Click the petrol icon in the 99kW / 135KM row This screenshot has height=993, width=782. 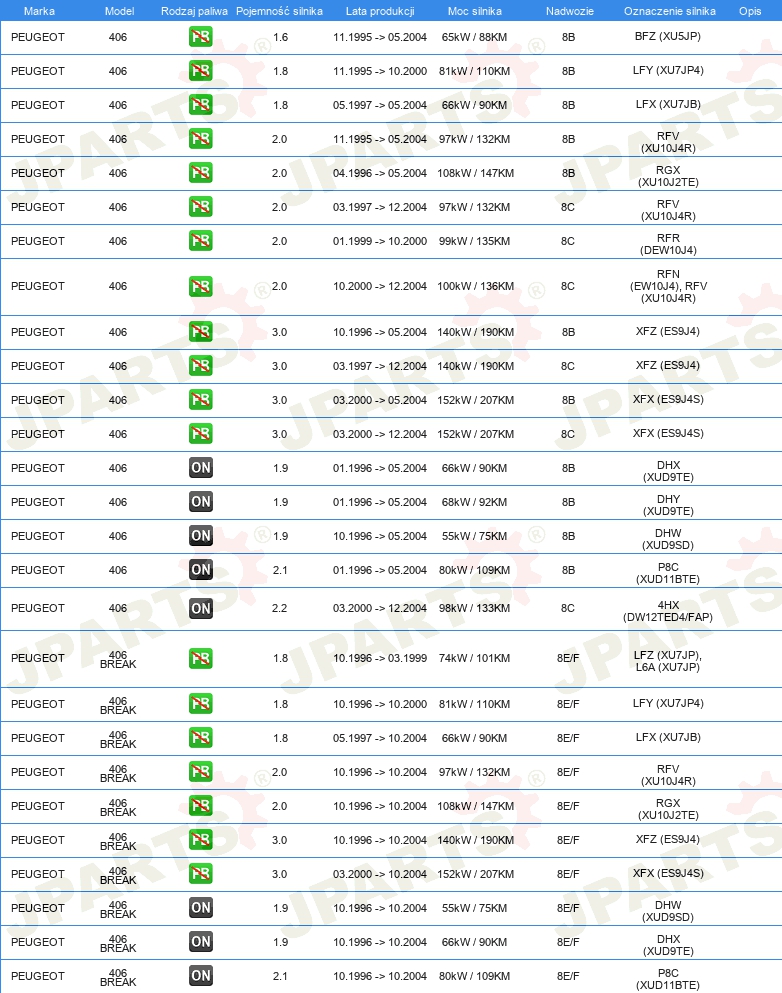click(201, 241)
